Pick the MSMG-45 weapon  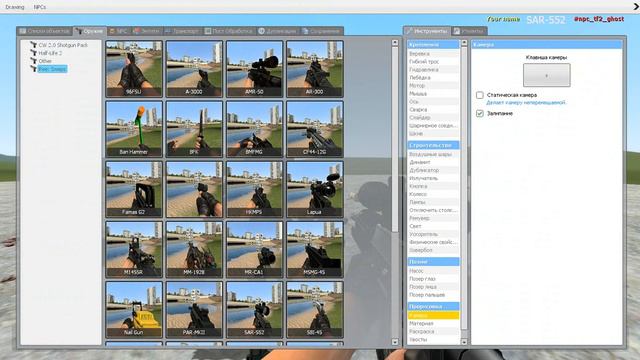315,249
